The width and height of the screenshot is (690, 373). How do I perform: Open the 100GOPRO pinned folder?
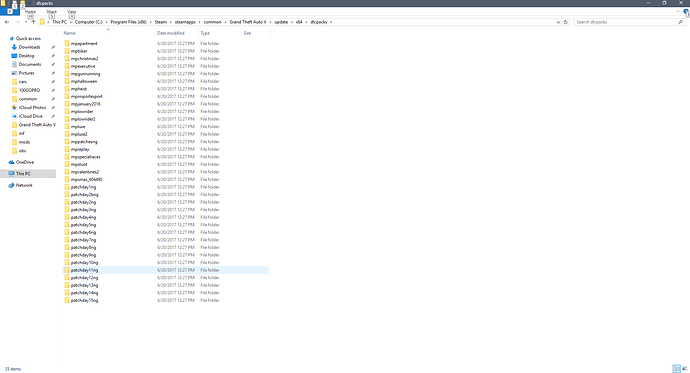(29, 90)
